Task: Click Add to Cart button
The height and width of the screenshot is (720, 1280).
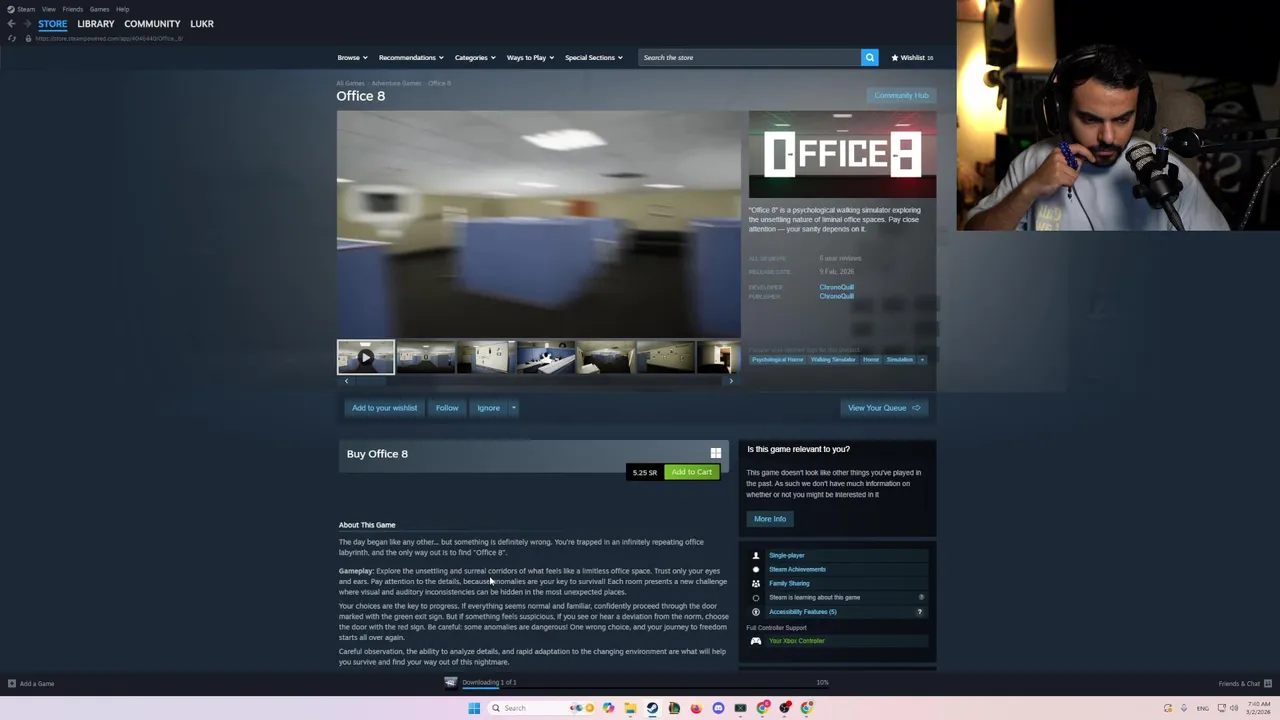Action: point(692,472)
